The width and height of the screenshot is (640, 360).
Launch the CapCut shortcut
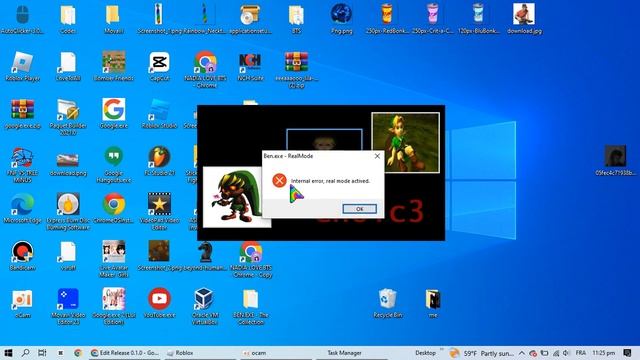(x=159, y=67)
